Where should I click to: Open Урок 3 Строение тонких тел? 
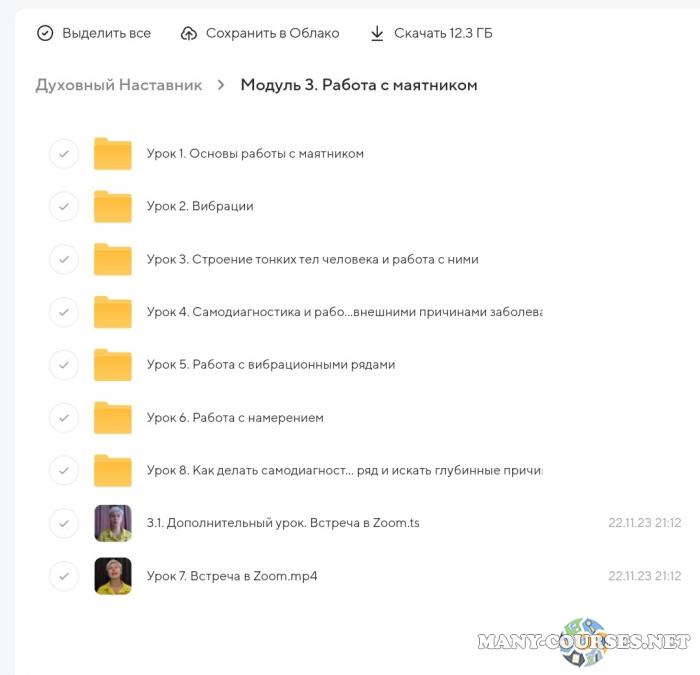[312, 259]
